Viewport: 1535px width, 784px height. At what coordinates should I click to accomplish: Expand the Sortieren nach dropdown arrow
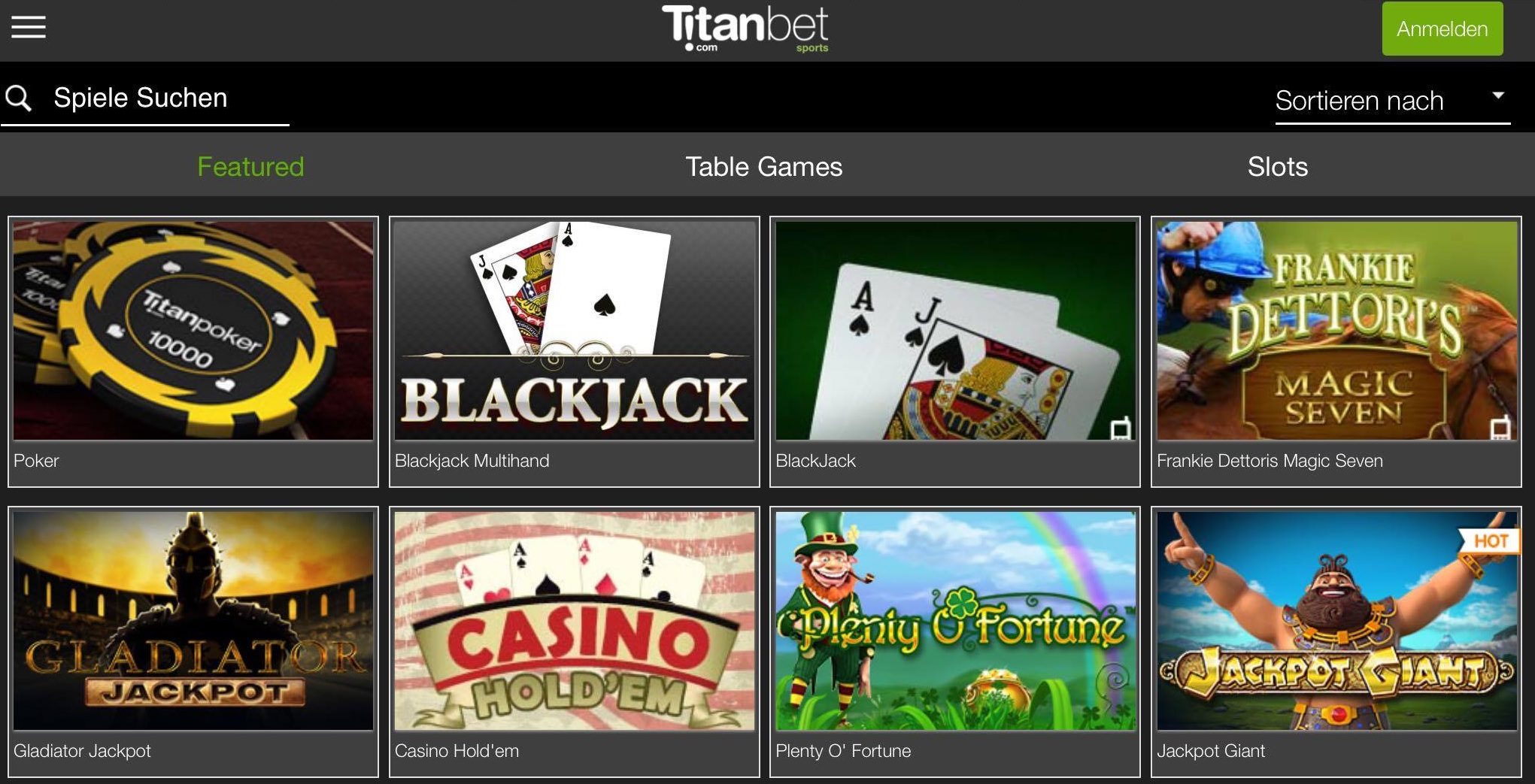pyautogui.click(x=1498, y=95)
